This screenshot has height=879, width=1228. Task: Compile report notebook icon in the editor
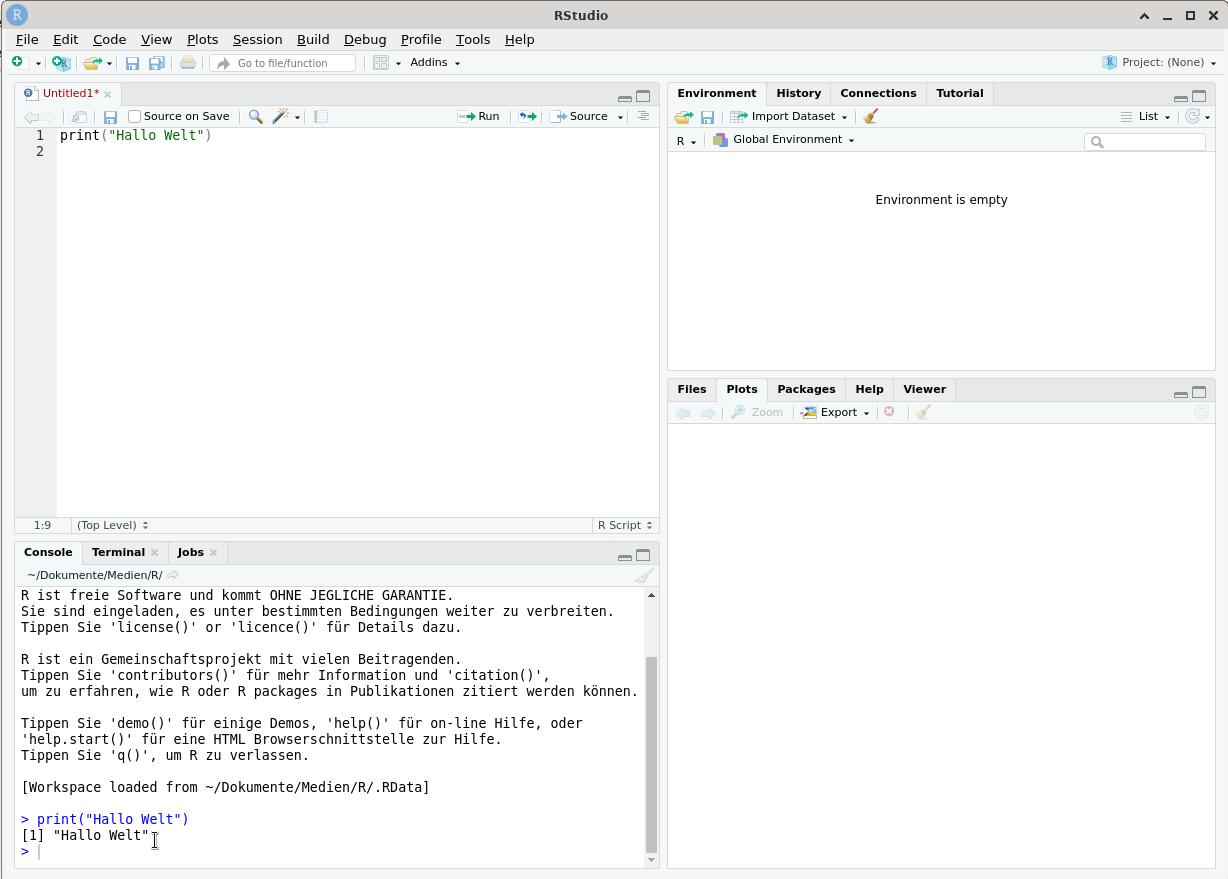click(x=321, y=117)
